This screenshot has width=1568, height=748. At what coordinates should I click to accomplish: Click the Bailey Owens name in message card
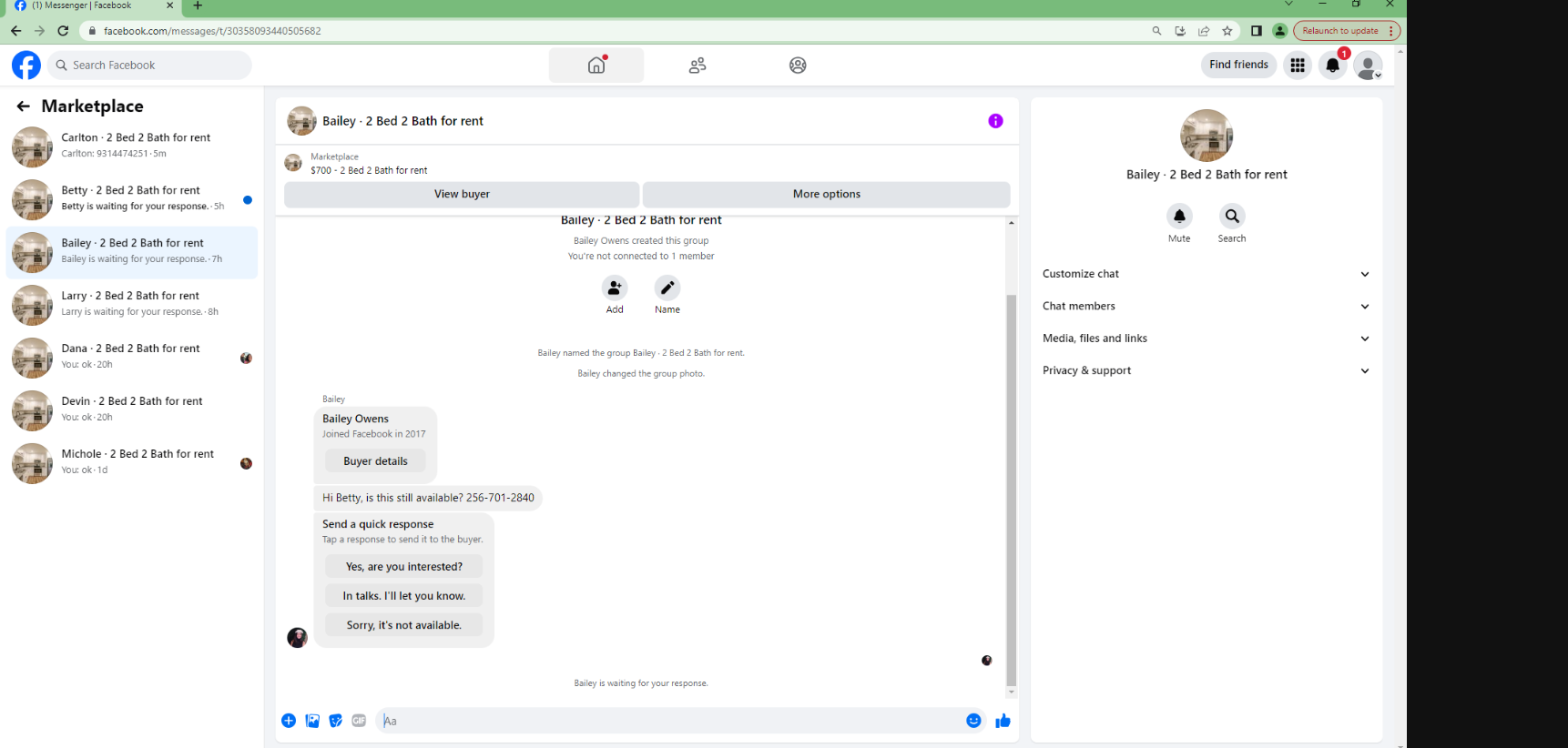[355, 419]
